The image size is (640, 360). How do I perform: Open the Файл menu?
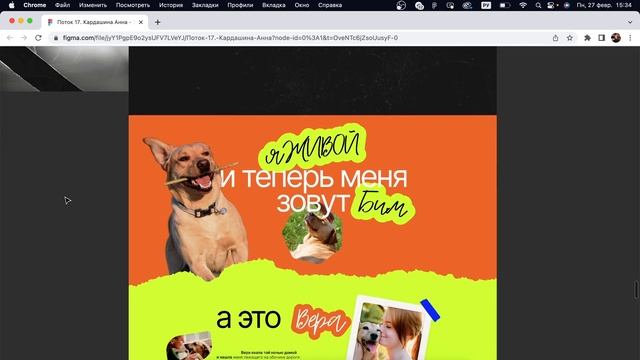click(x=62, y=5)
